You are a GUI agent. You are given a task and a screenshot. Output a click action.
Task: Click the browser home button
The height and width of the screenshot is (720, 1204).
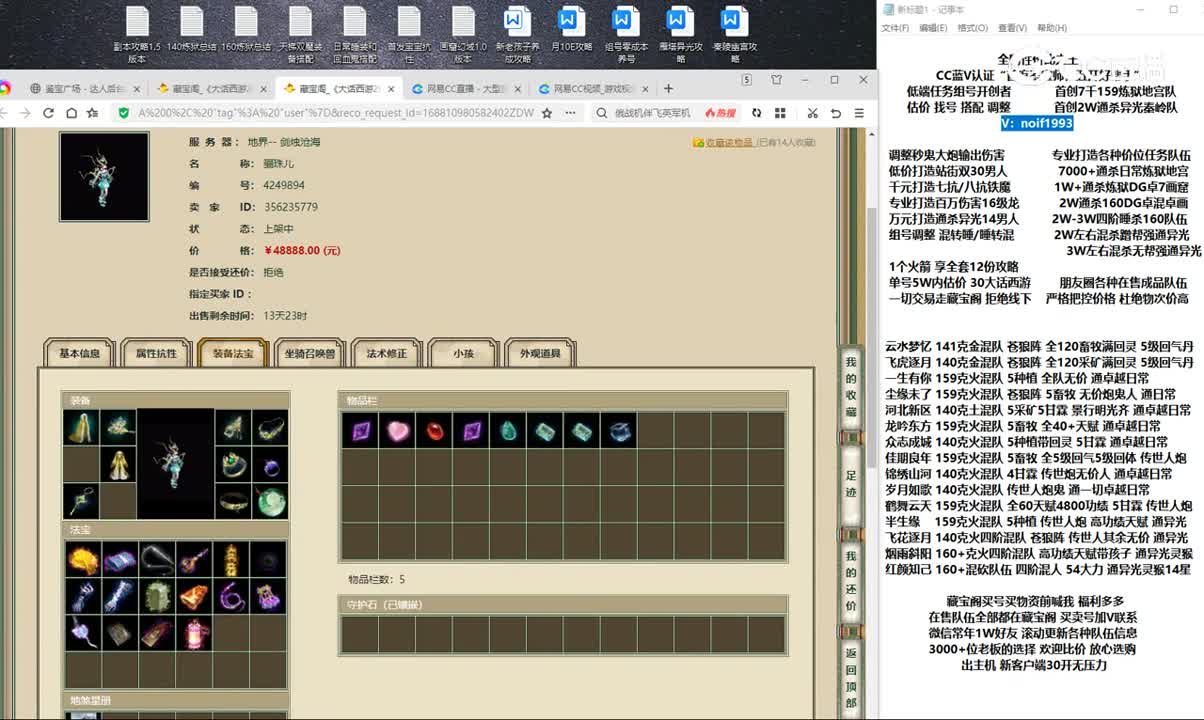click(x=70, y=113)
